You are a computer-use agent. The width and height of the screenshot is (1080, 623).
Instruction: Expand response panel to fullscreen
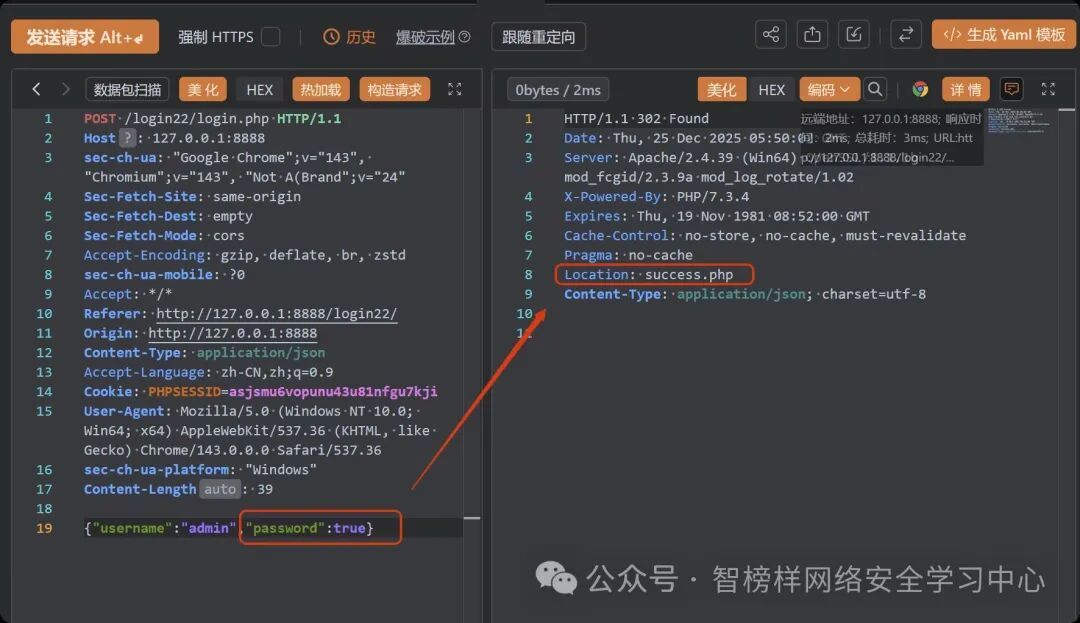pos(1048,89)
